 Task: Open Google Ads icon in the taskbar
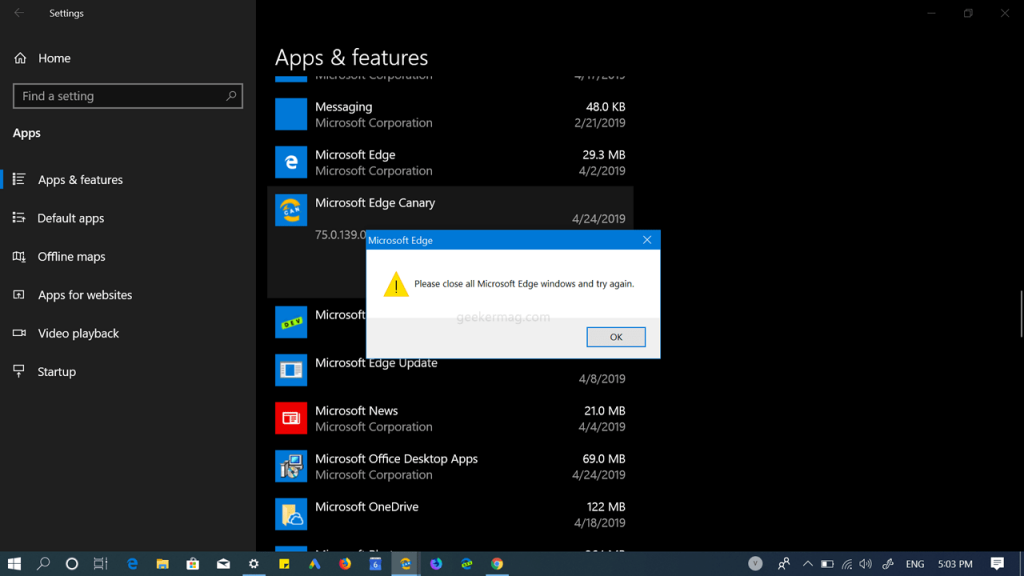(315, 564)
